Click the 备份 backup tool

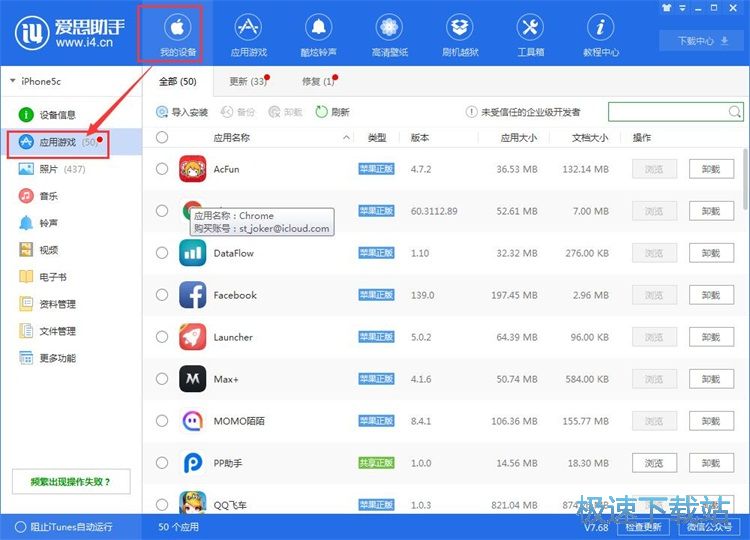(x=238, y=112)
